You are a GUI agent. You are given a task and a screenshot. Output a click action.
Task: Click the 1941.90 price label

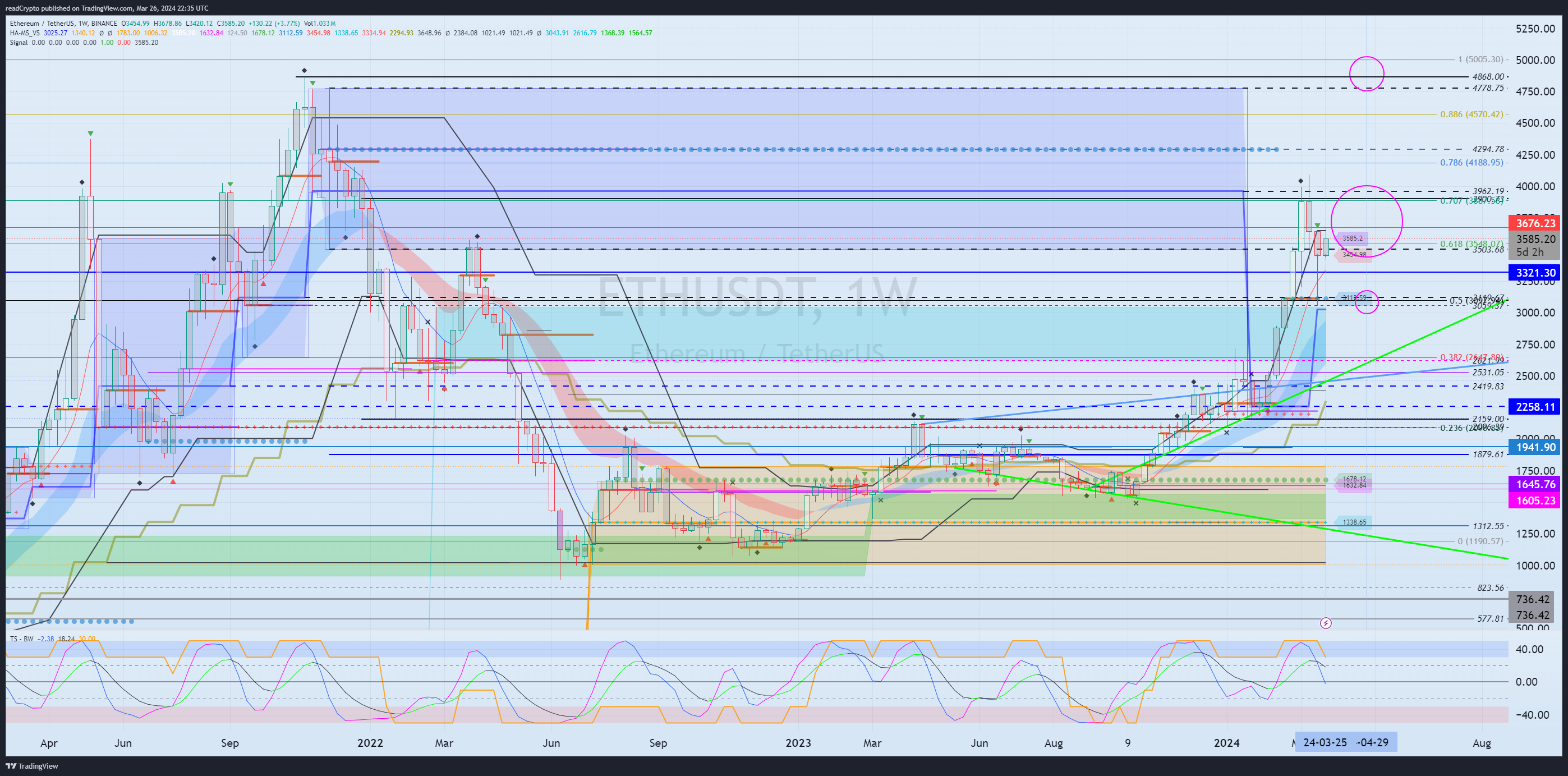(x=1535, y=447)
